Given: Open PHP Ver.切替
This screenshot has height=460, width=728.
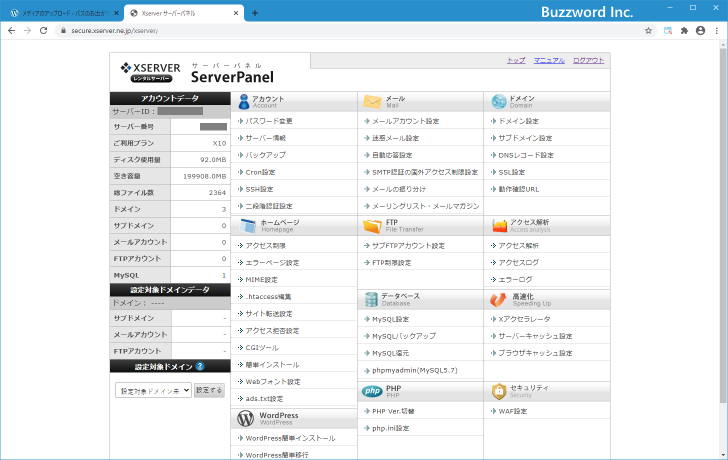Looking at the screenshot, I should pyautogui.click(x=393, y=411).
